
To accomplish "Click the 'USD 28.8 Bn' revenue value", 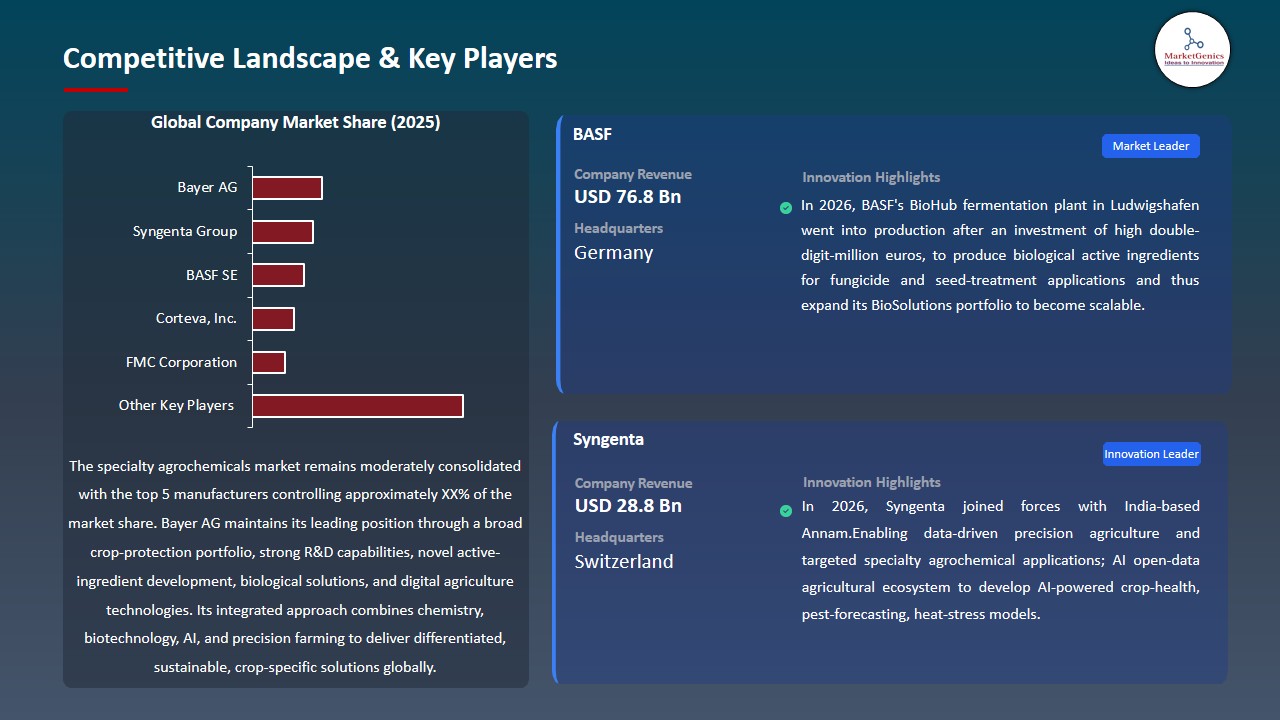I will point(628,506).
